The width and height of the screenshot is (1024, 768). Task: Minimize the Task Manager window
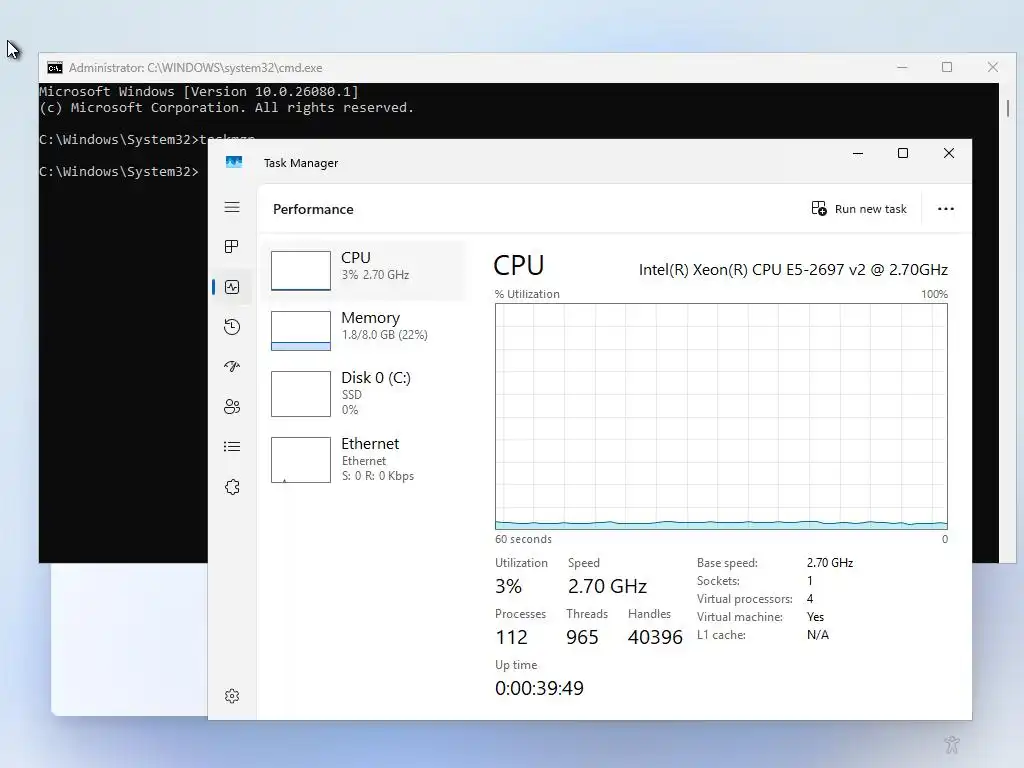coord(858,153)
